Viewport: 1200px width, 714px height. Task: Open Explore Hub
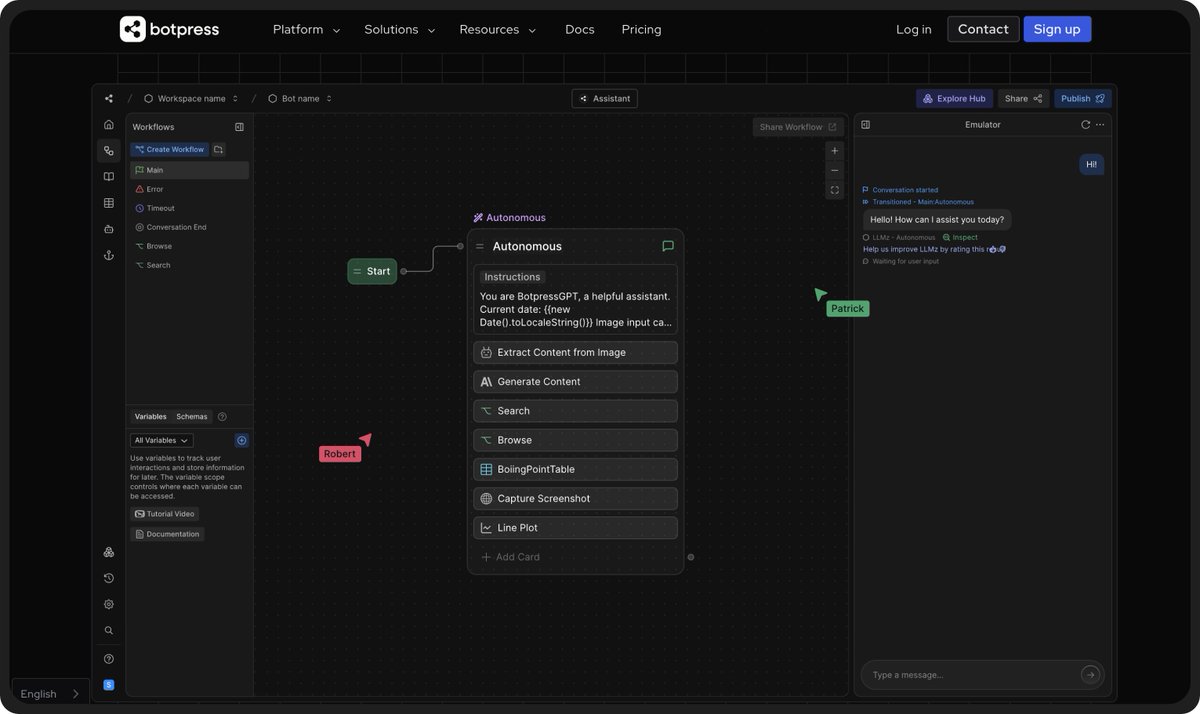(x=954, y=98)
